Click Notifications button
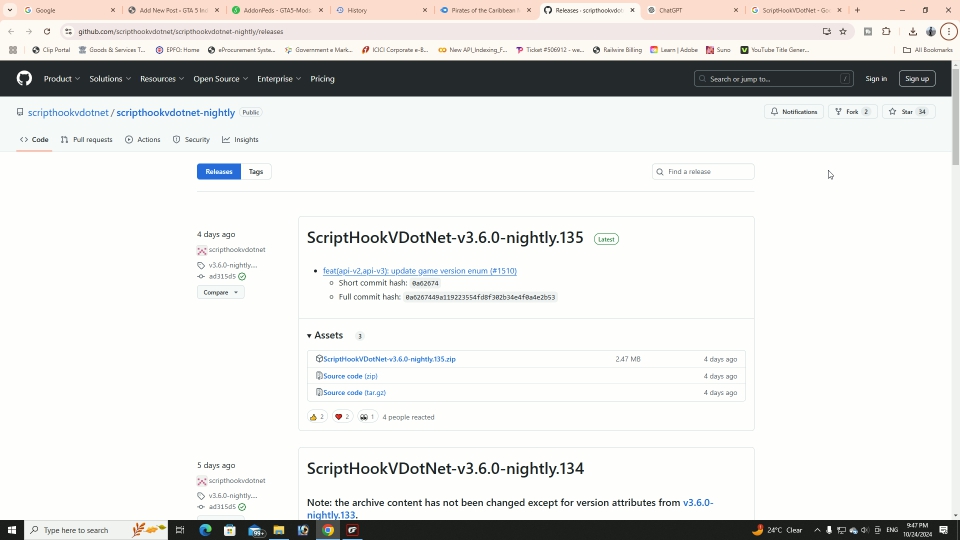 pyautogui.click(x=793, y=111)
